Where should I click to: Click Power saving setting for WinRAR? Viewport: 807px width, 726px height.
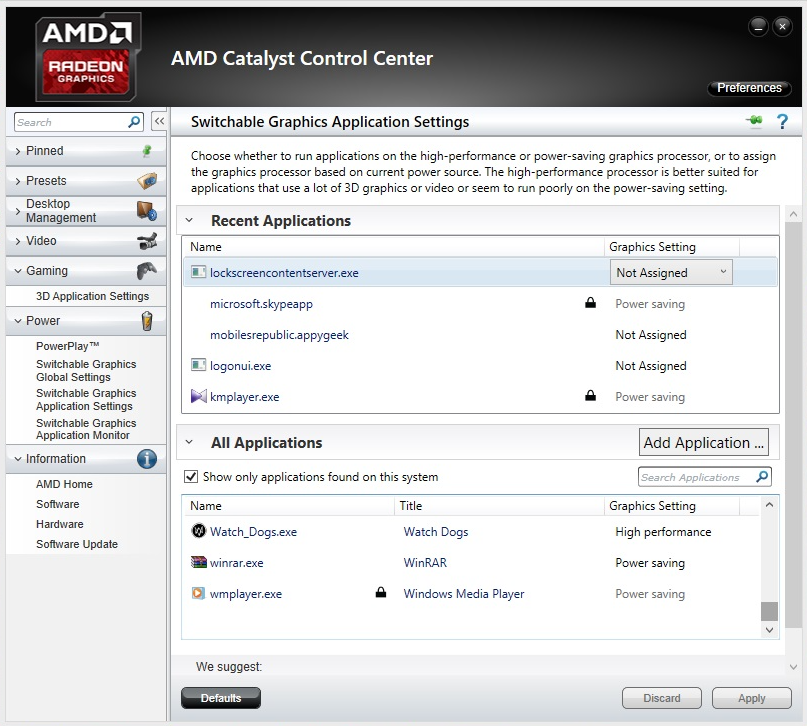(x=650, y=563)
